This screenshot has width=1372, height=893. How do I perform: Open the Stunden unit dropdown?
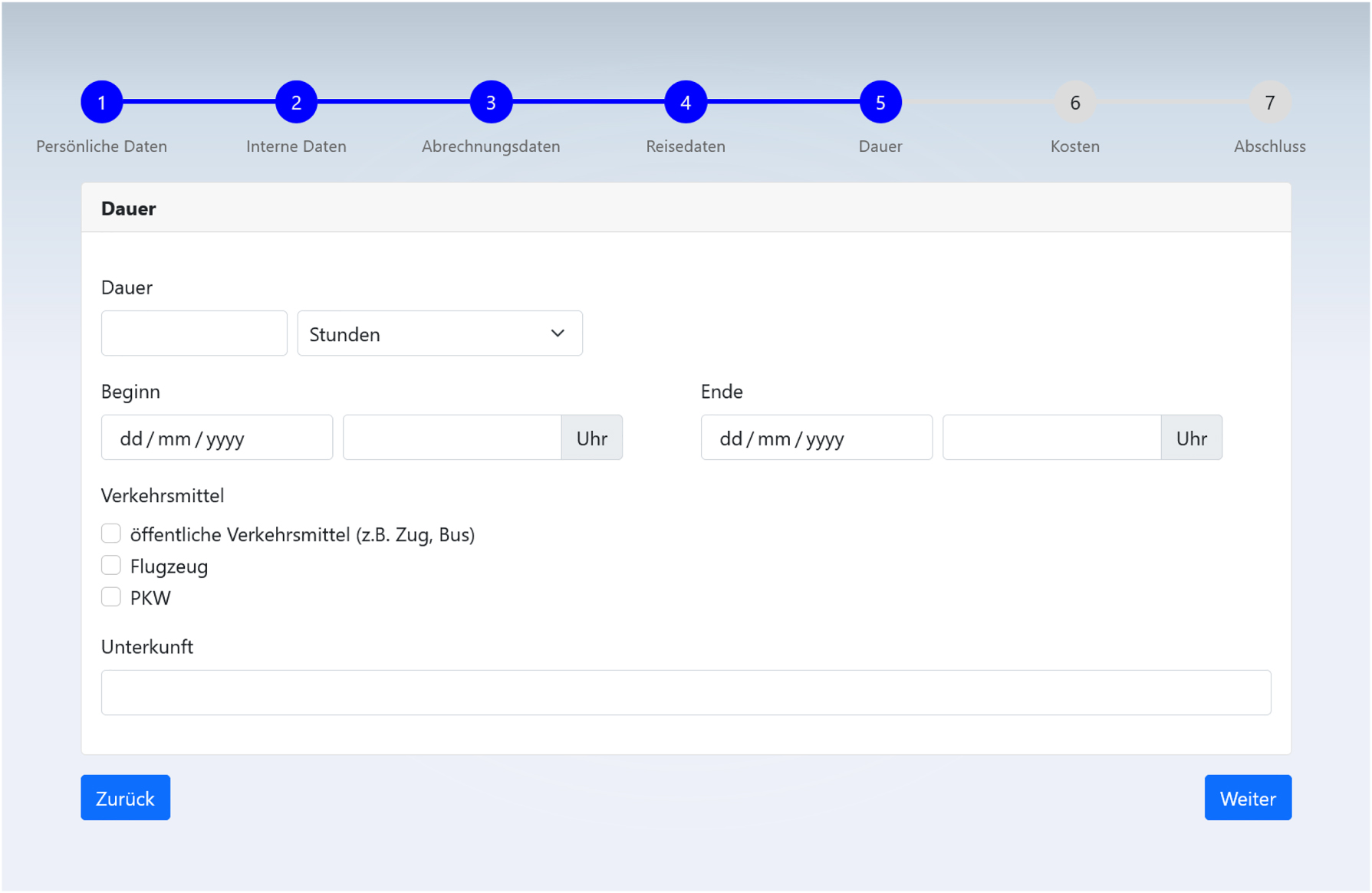click(439, 333)
